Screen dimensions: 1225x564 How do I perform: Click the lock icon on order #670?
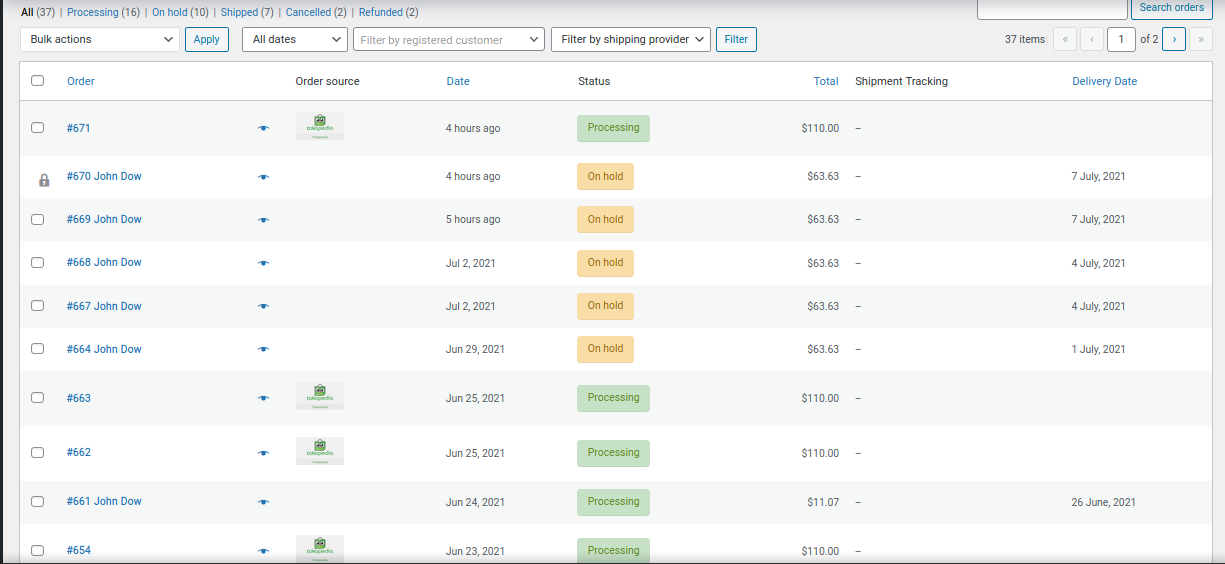[44, 181]
